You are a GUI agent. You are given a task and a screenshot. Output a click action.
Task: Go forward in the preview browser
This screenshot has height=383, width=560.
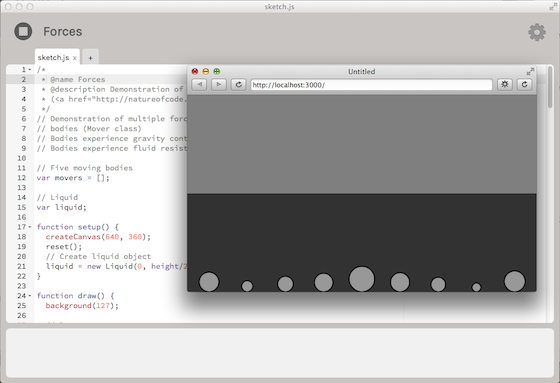click(x=219, y=85)
